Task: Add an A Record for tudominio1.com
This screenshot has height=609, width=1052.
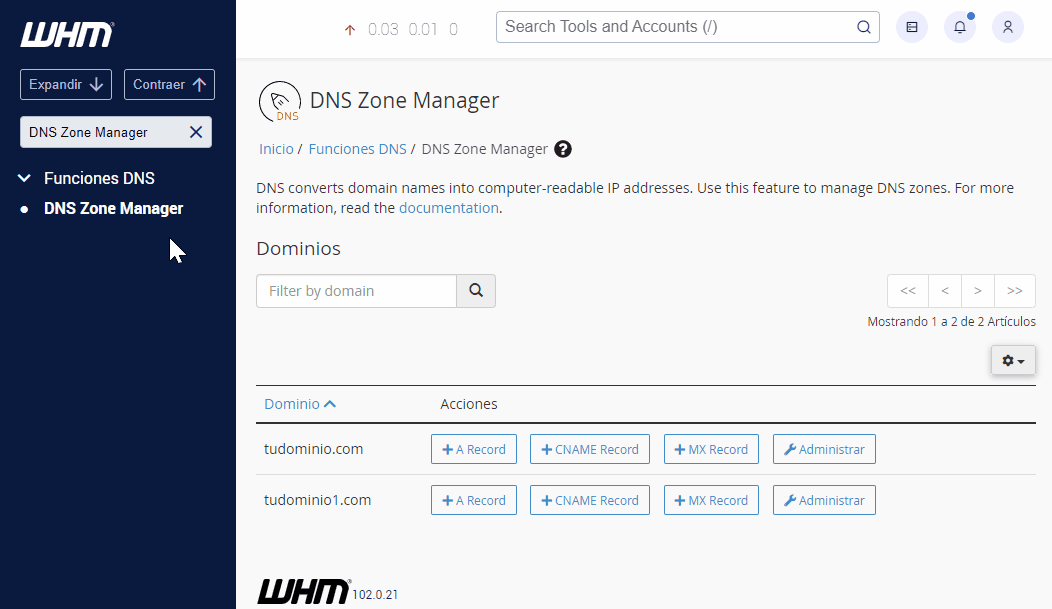Action: click(474, 500)
